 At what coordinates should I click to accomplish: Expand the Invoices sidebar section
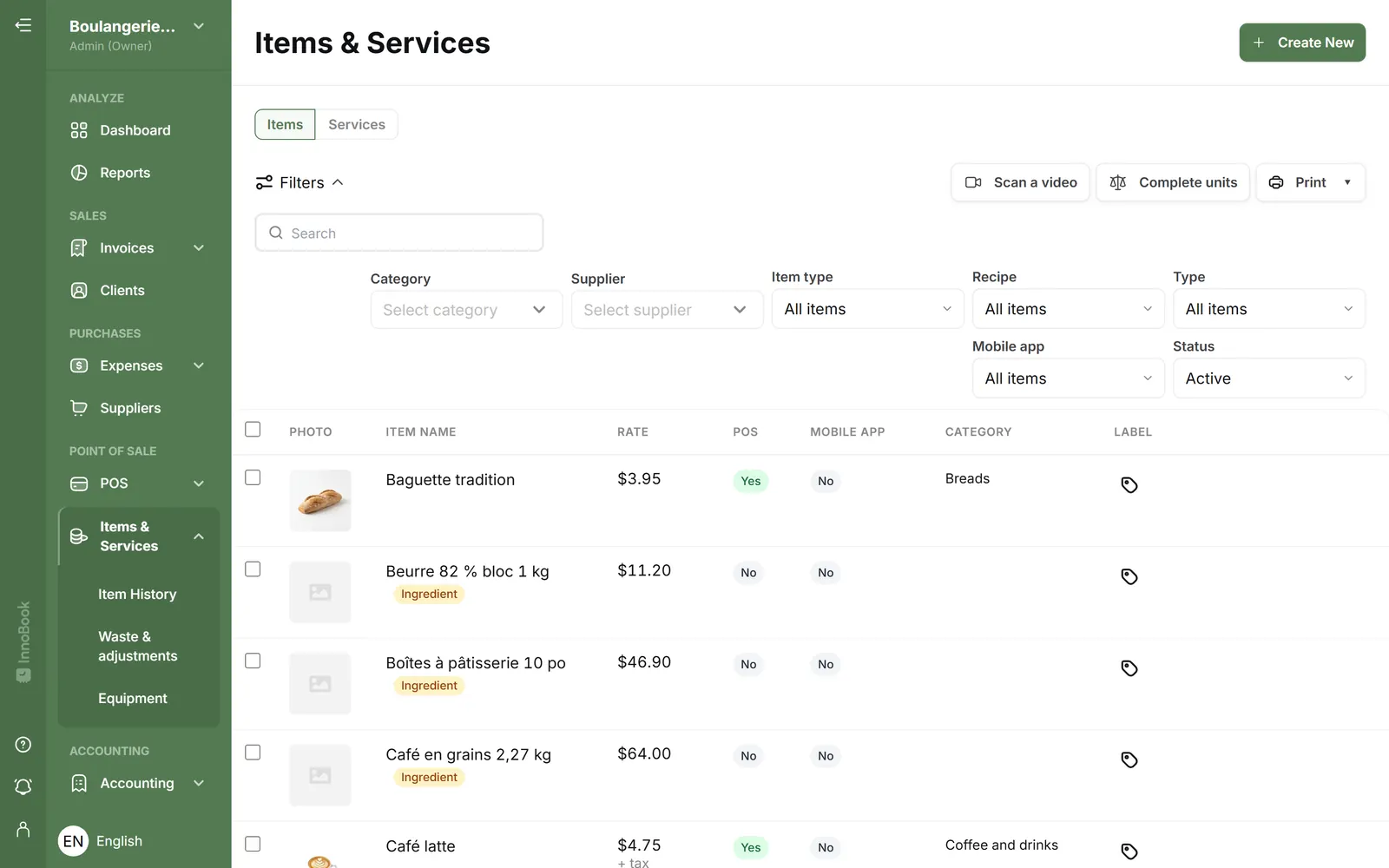(x=138, y=248)
